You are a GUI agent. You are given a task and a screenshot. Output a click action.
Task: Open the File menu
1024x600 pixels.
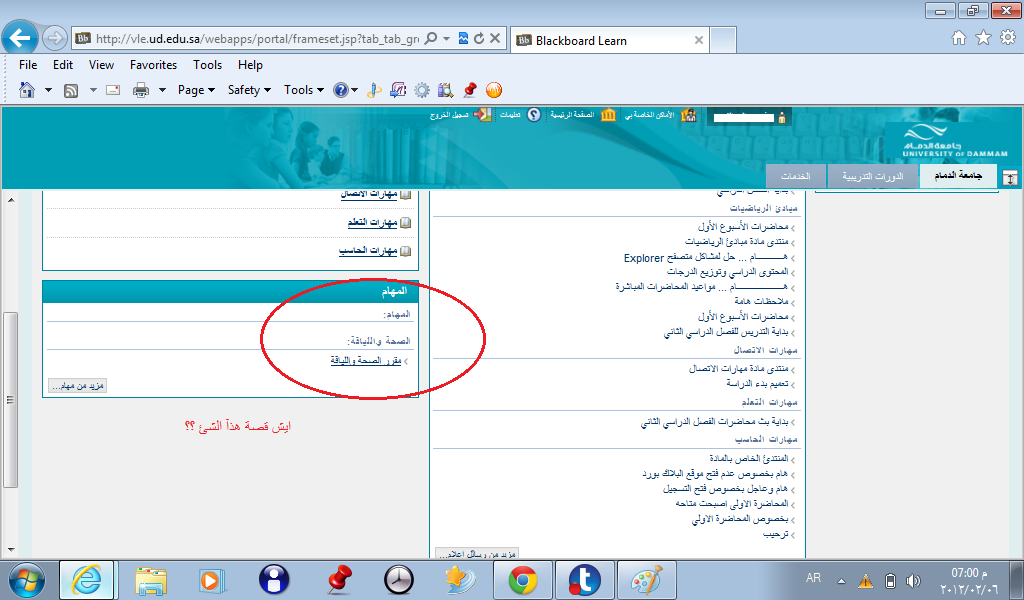pos(28,65)
